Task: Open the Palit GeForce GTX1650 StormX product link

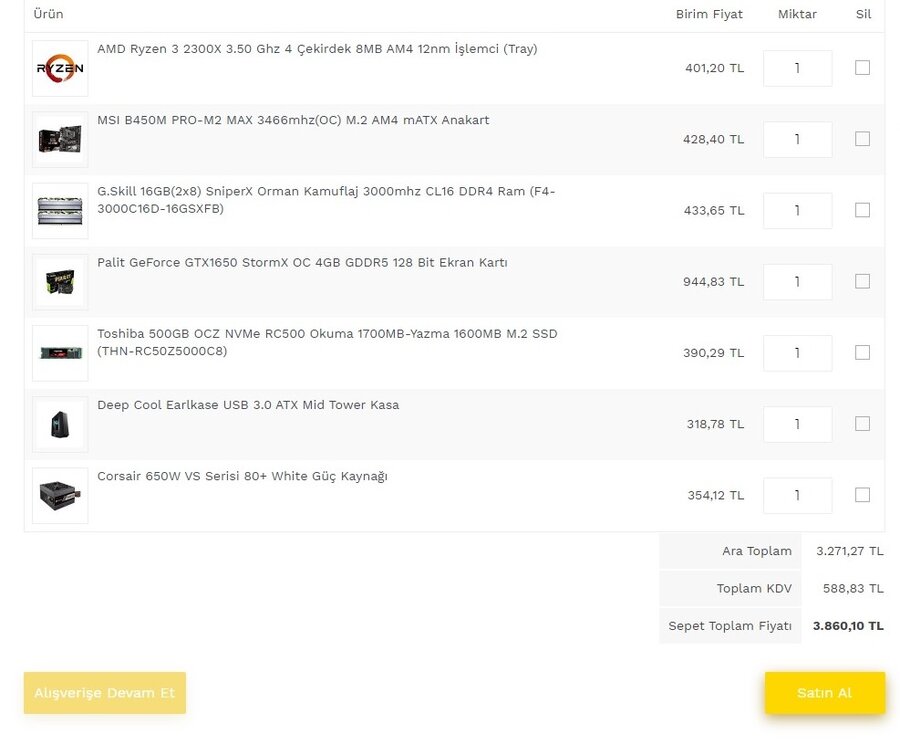Action: coord(302,262)
